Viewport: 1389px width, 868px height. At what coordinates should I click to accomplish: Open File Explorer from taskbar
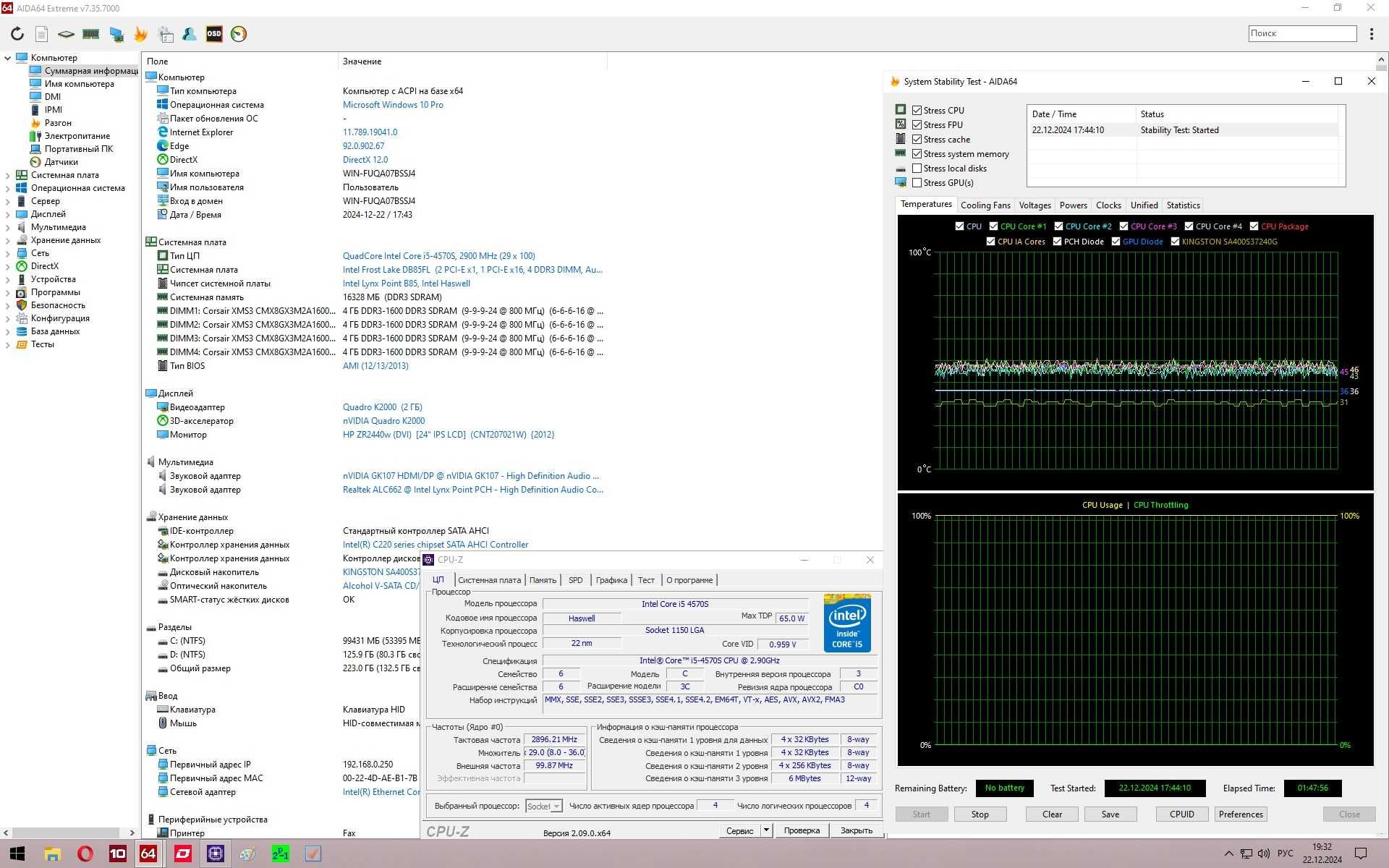tap(52, 854)
